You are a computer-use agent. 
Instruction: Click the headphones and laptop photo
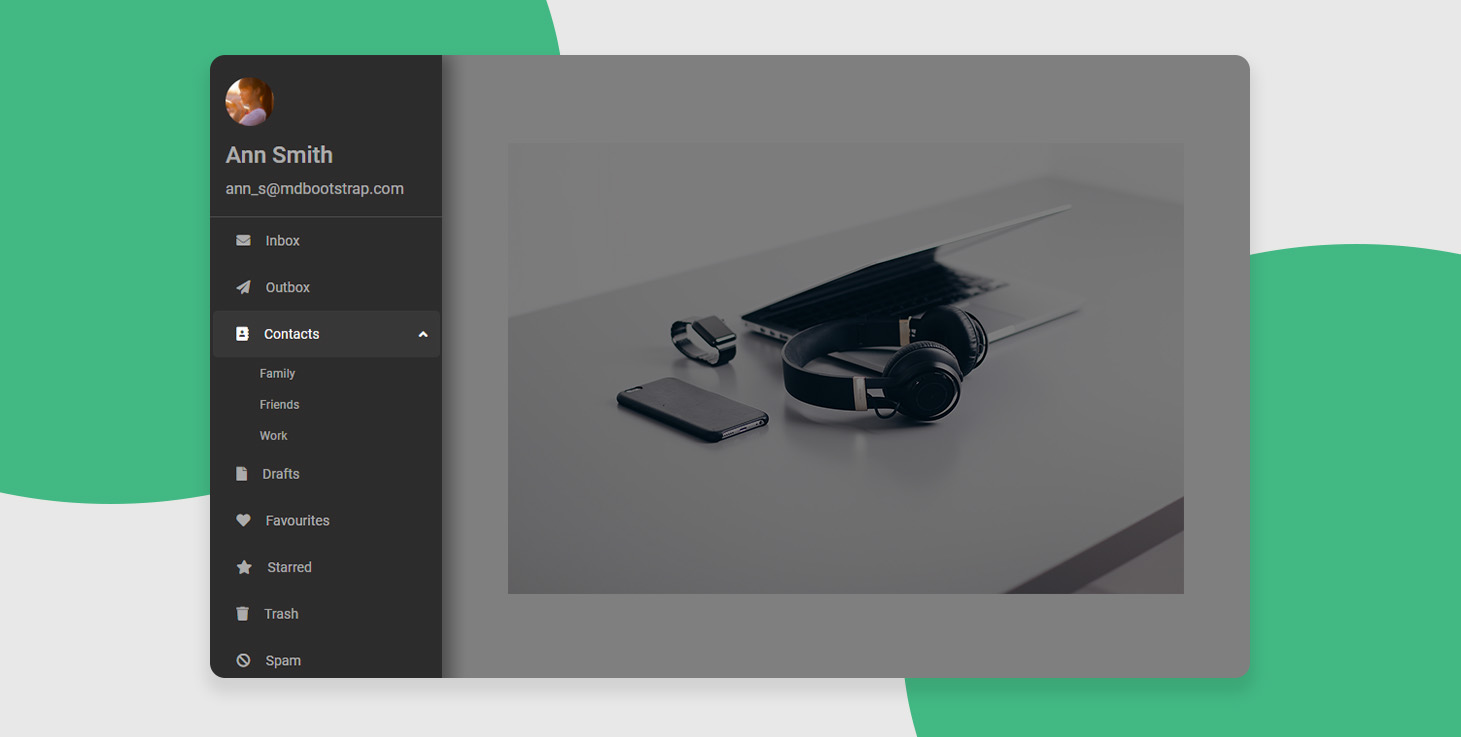pyautogui.click(x=845, y=368)
